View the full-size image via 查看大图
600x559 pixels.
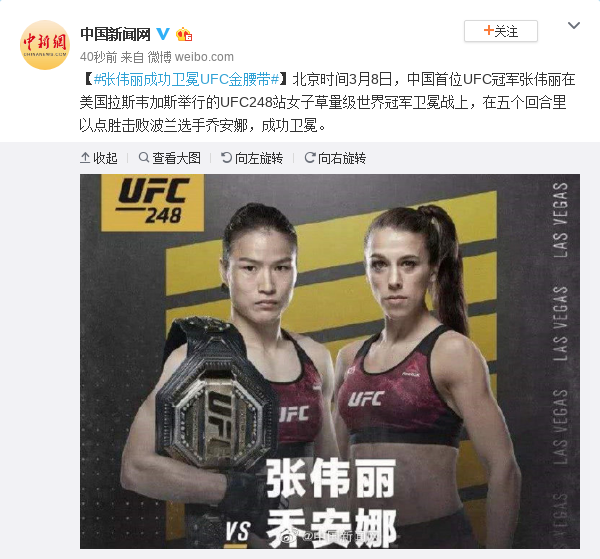tap(170, 158)
